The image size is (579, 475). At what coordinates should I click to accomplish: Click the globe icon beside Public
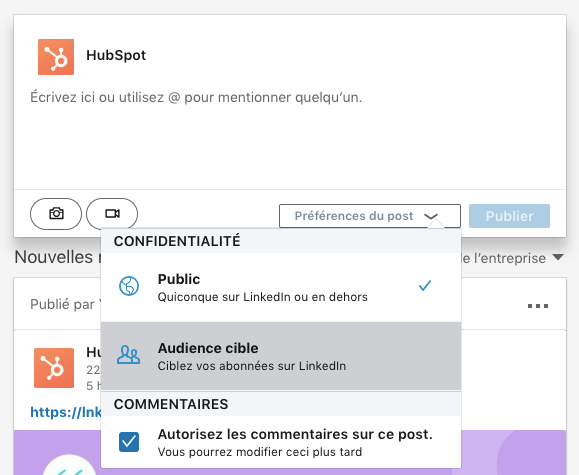coord(129,286)
